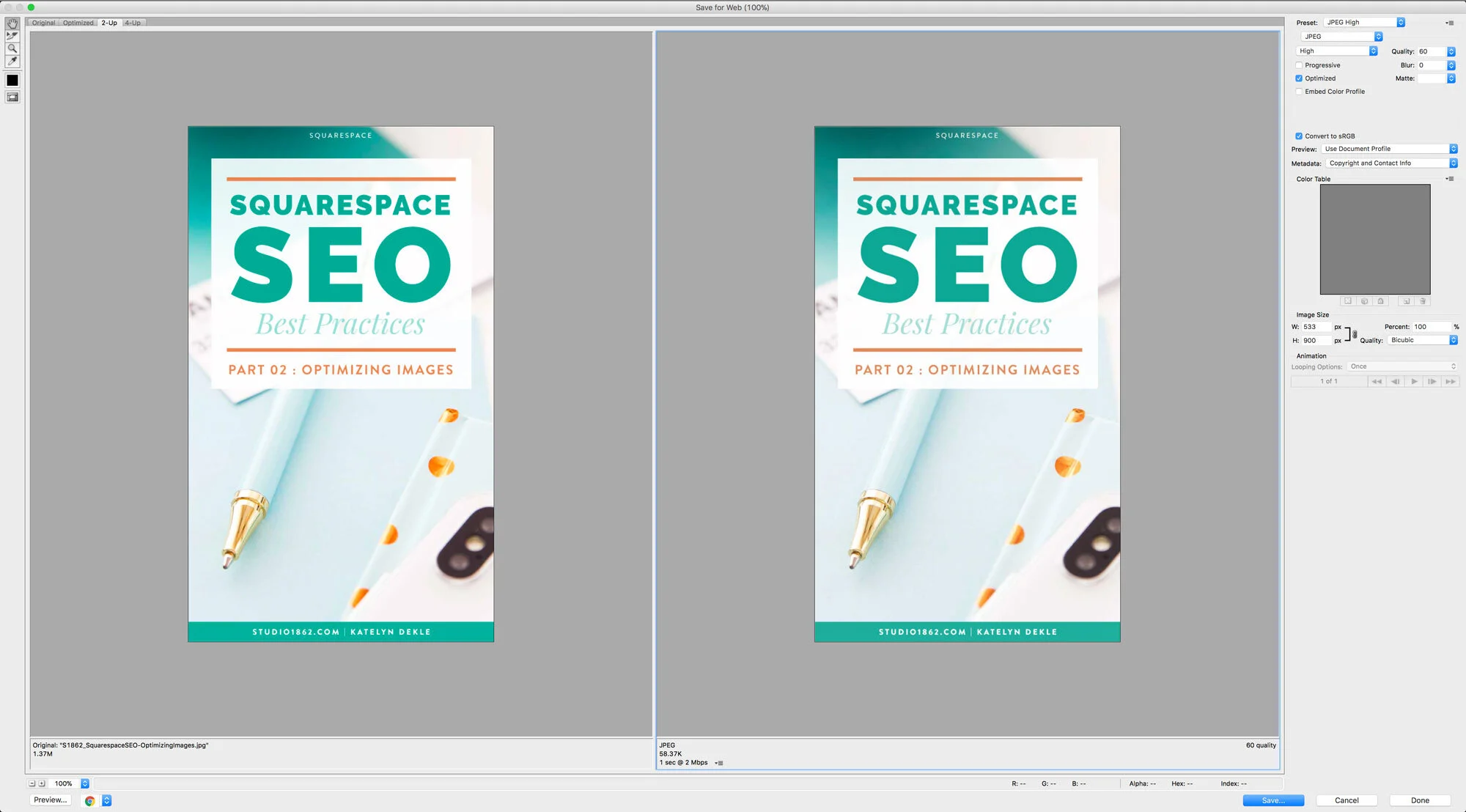The width and height of the screenshot is (1466, 812).
Task: Toggle slices visibility button
Action: (12, 97)
